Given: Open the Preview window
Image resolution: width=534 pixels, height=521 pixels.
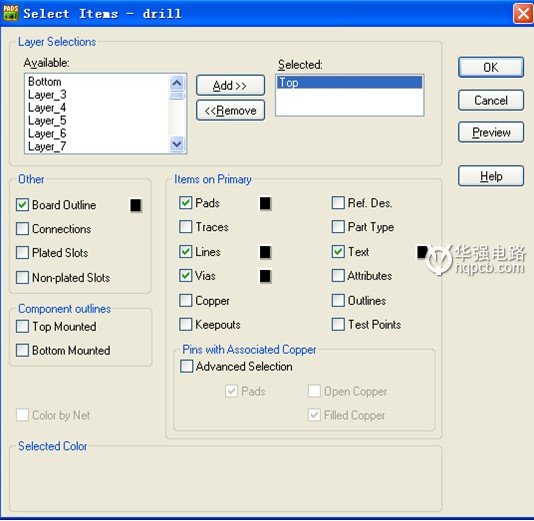Looking at the screenshot, I should point(491,132).
